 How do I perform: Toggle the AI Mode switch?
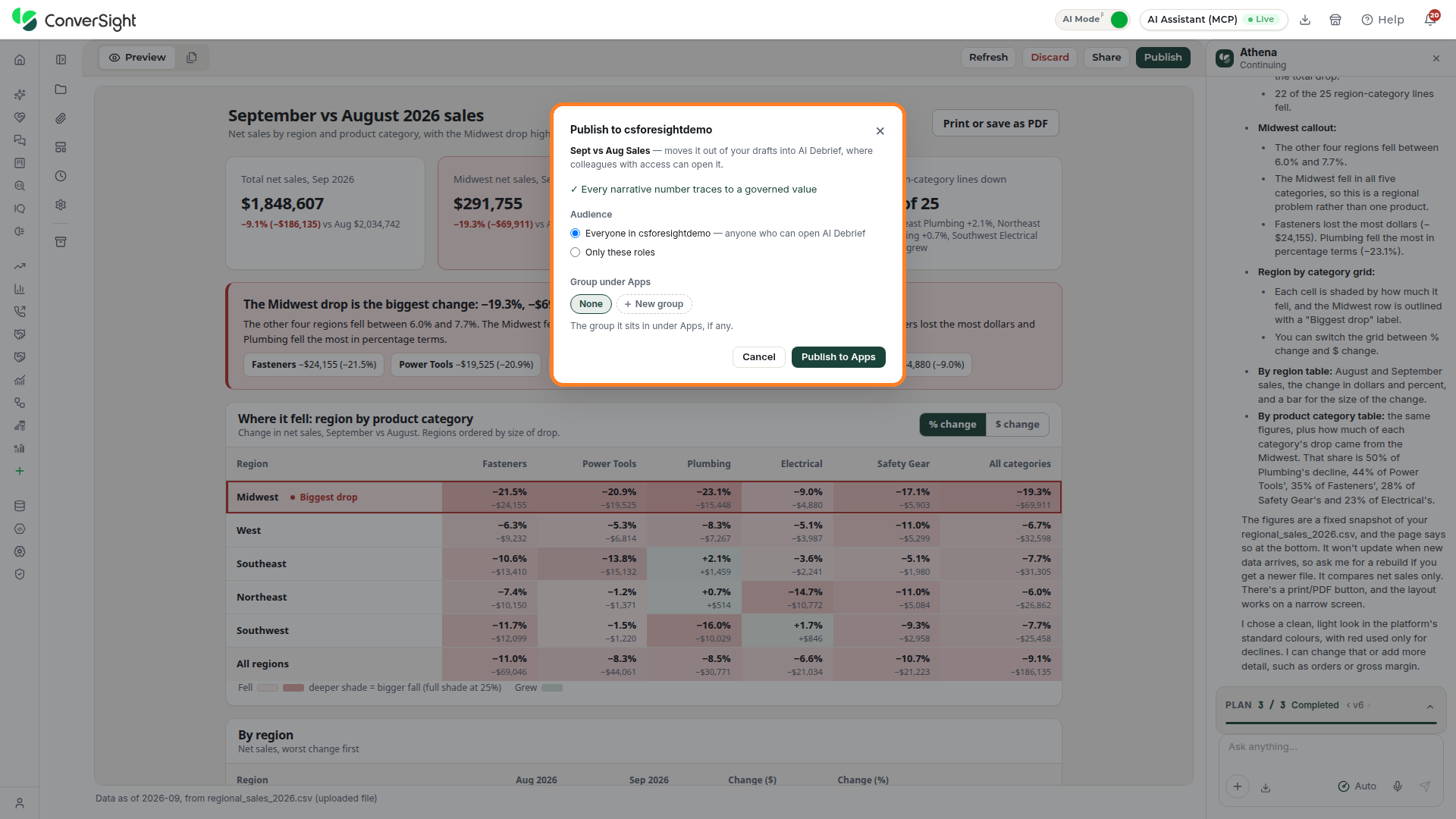point(1119,20)
